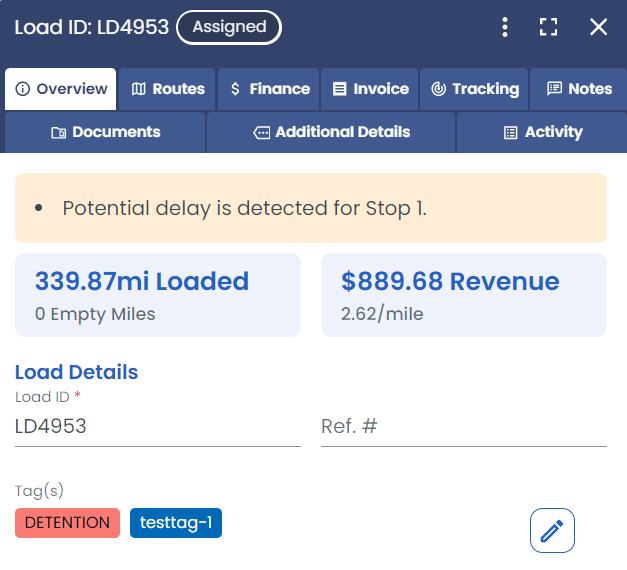
Task: Go to the Invoice tab
Action: (370, 89)
